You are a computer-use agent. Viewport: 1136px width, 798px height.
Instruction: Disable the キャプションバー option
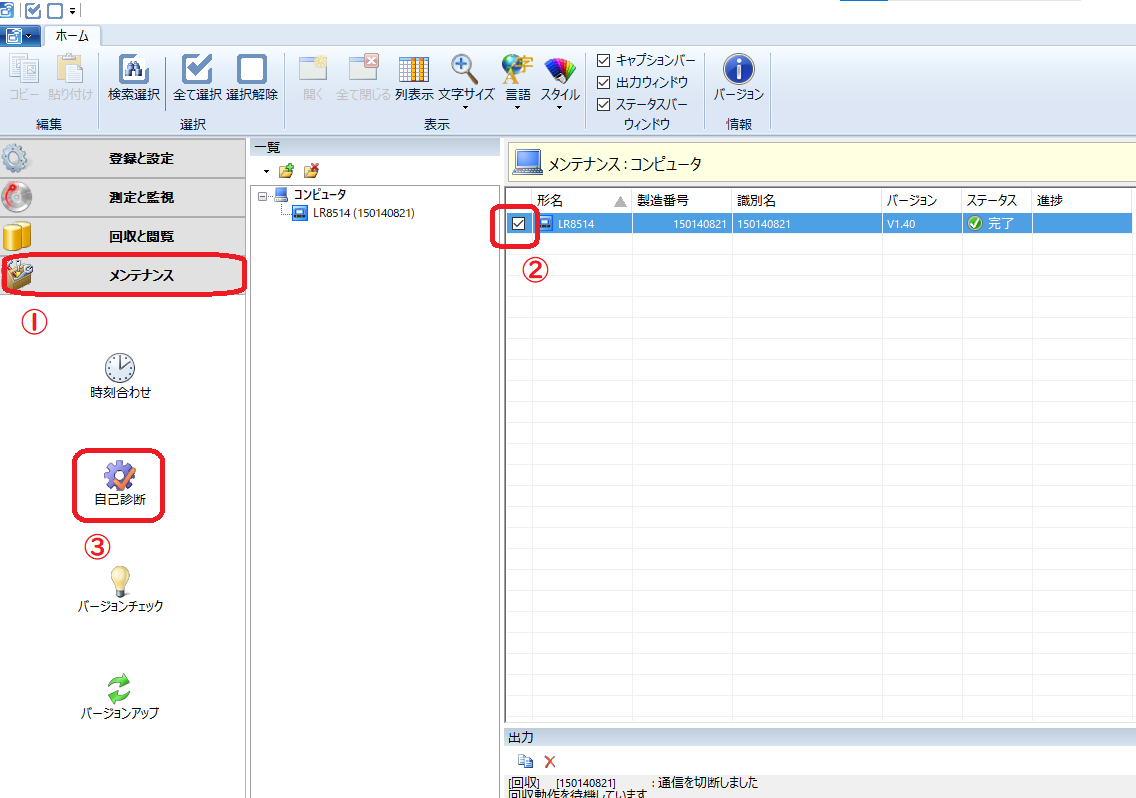(604, 59)
